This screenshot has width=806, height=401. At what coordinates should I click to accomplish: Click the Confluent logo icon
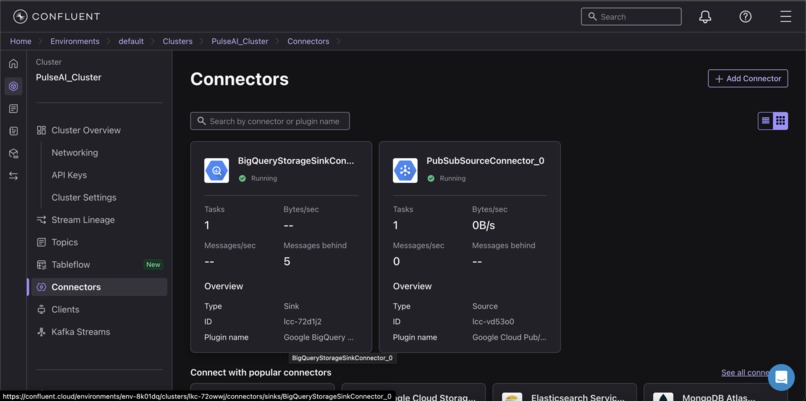pos(20,16)
